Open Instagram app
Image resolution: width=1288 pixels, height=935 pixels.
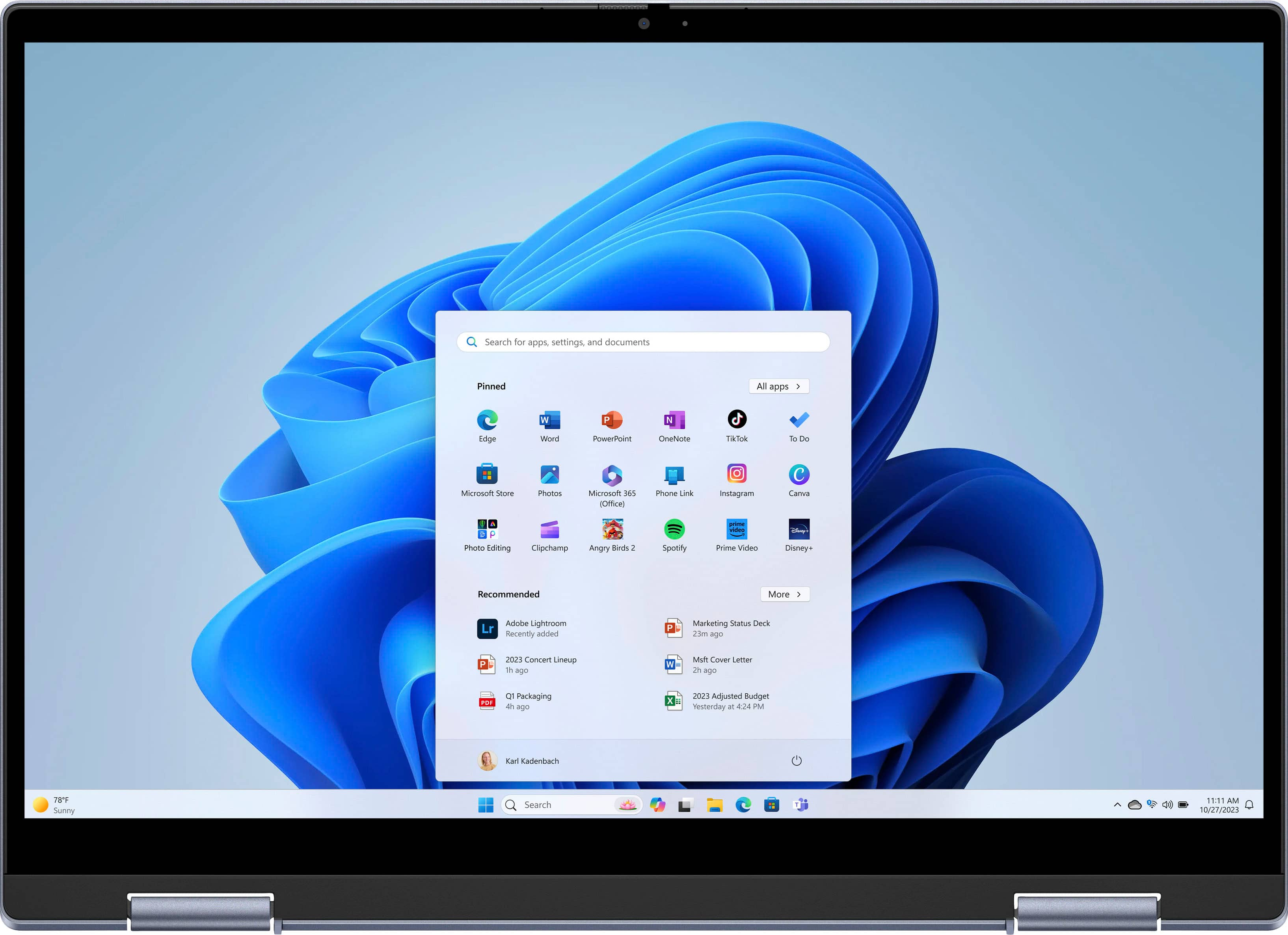click(737, 477)
